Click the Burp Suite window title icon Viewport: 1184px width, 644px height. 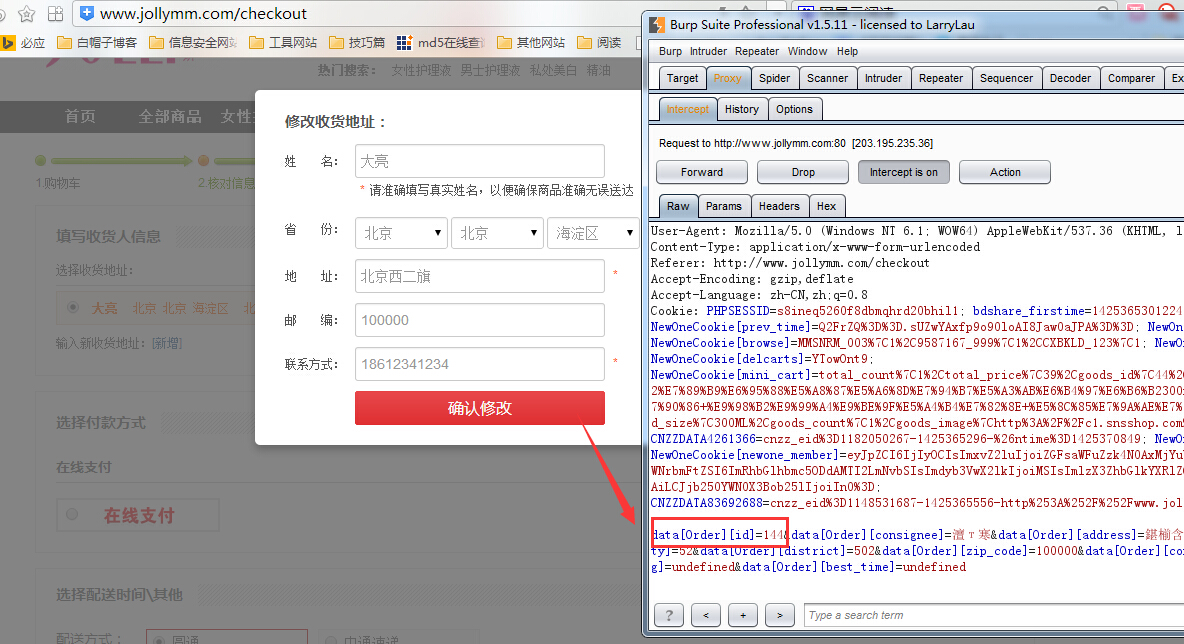tap(657, 25)
